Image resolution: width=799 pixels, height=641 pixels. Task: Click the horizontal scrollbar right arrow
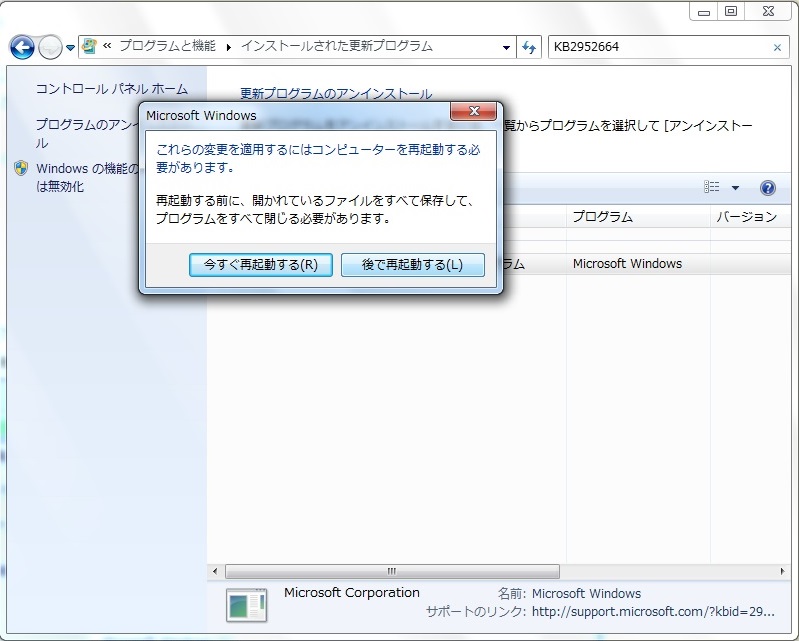click(783, 571)
